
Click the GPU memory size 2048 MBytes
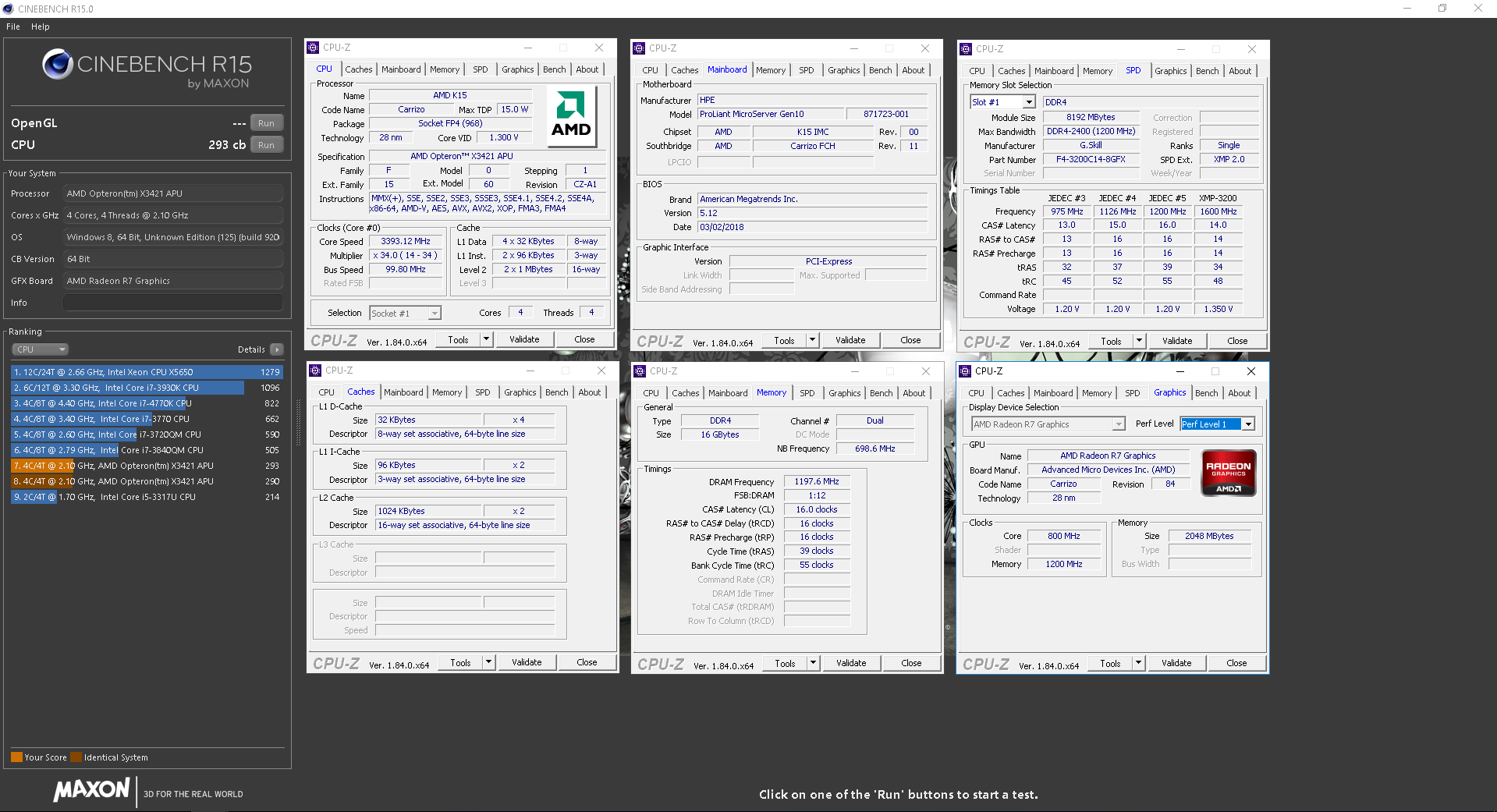pos(1209,536)
